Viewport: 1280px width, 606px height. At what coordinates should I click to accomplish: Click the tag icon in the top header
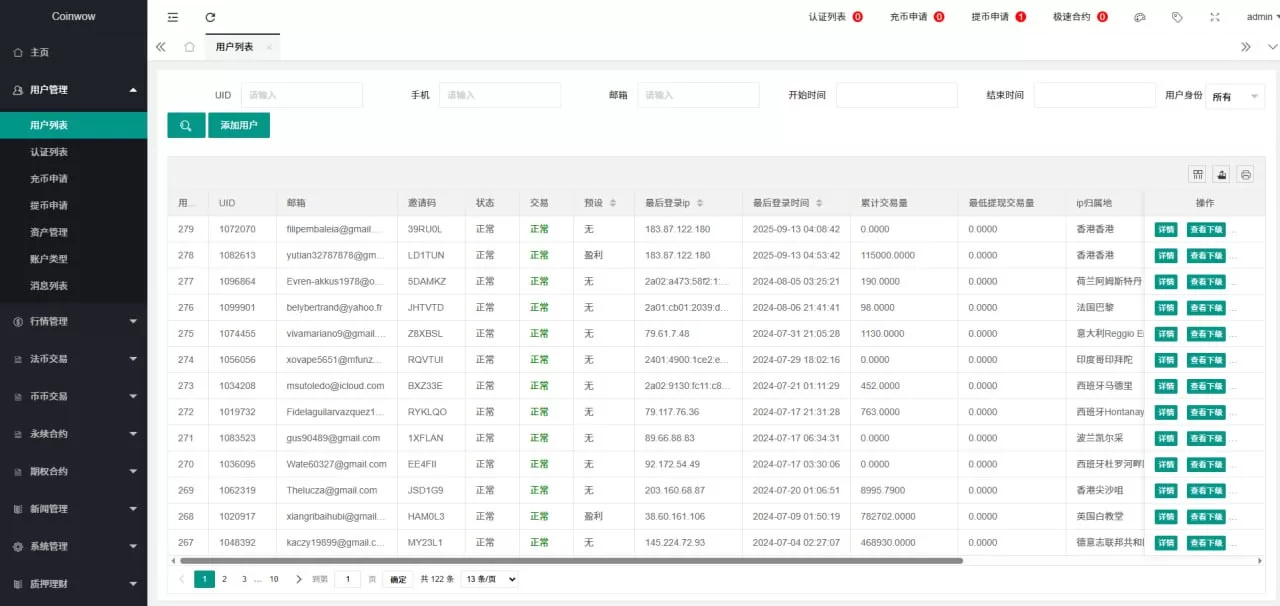coord(1176,17)
